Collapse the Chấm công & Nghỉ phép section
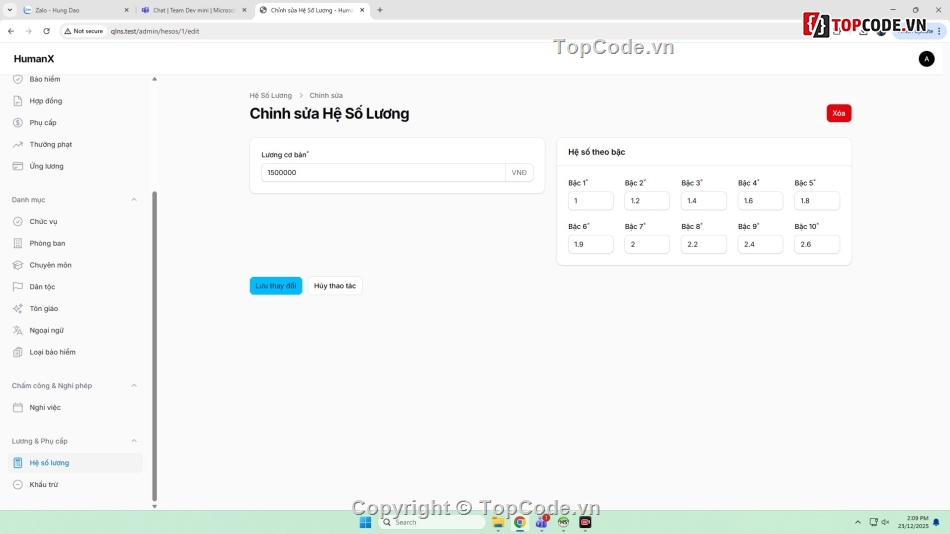 (x=134, y=386)
